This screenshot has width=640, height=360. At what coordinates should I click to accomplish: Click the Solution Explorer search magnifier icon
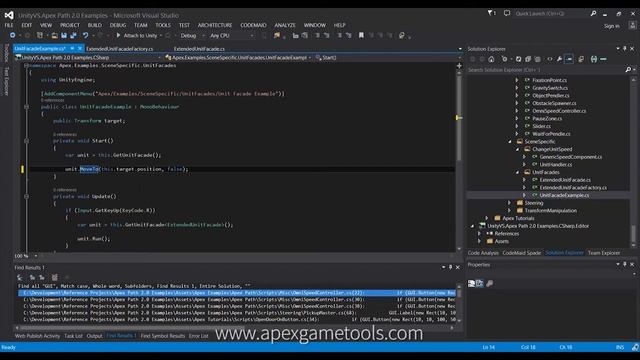(628, 70)
